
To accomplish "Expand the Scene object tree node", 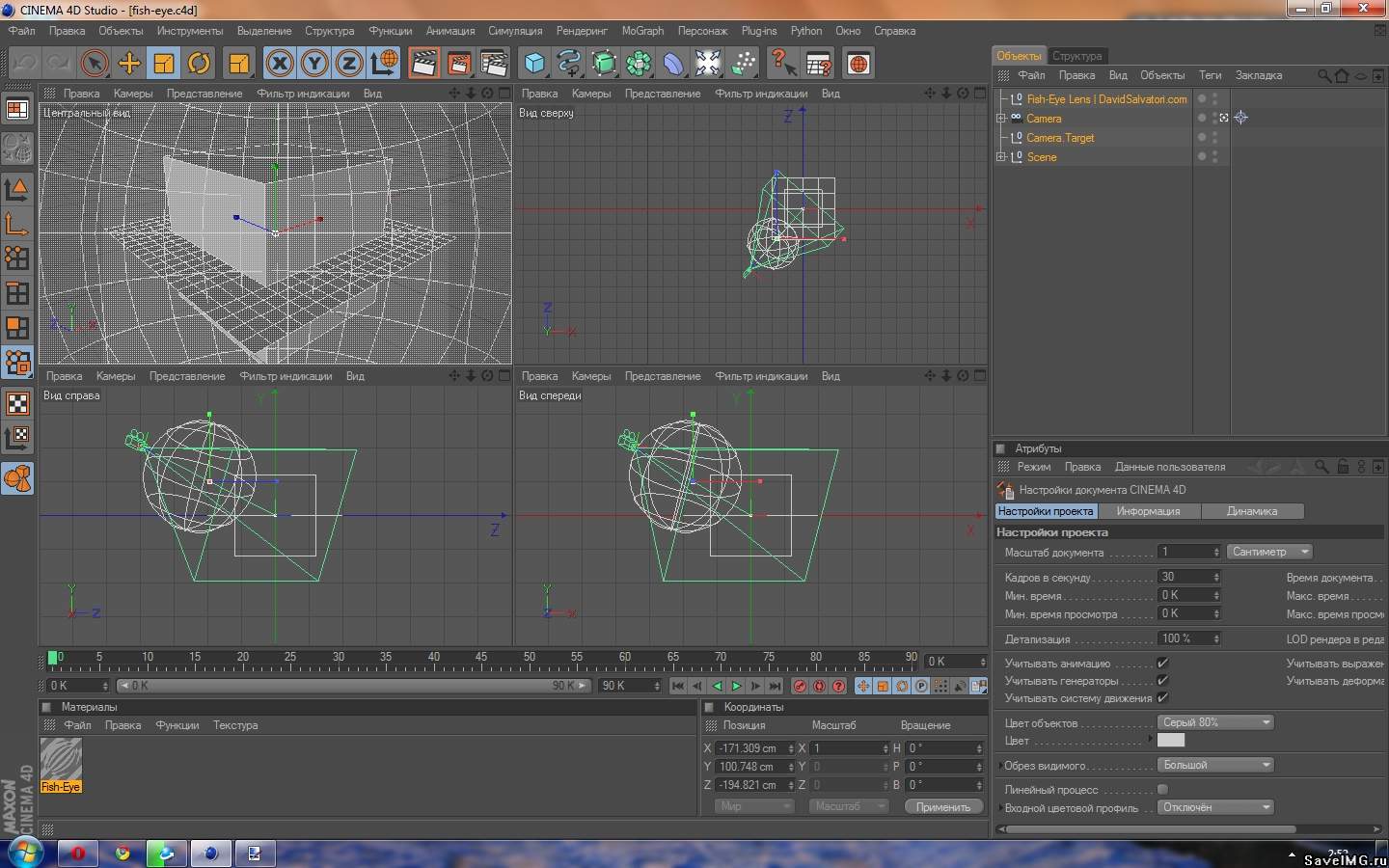I will pos(1001,156).
